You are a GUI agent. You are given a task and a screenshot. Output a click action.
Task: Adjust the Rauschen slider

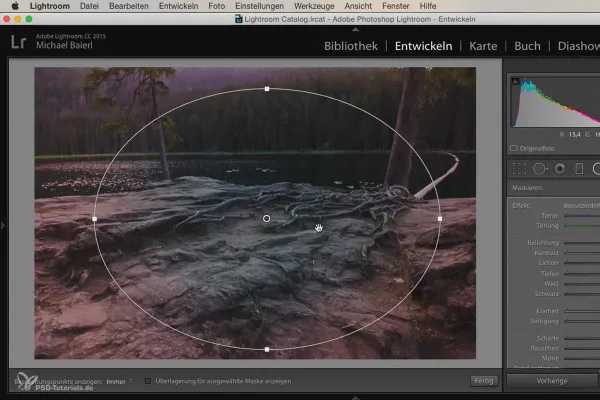(x=582, y=348)
